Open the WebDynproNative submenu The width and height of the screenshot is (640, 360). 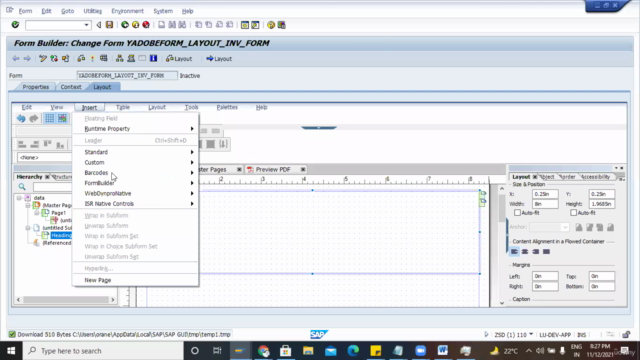136,193
